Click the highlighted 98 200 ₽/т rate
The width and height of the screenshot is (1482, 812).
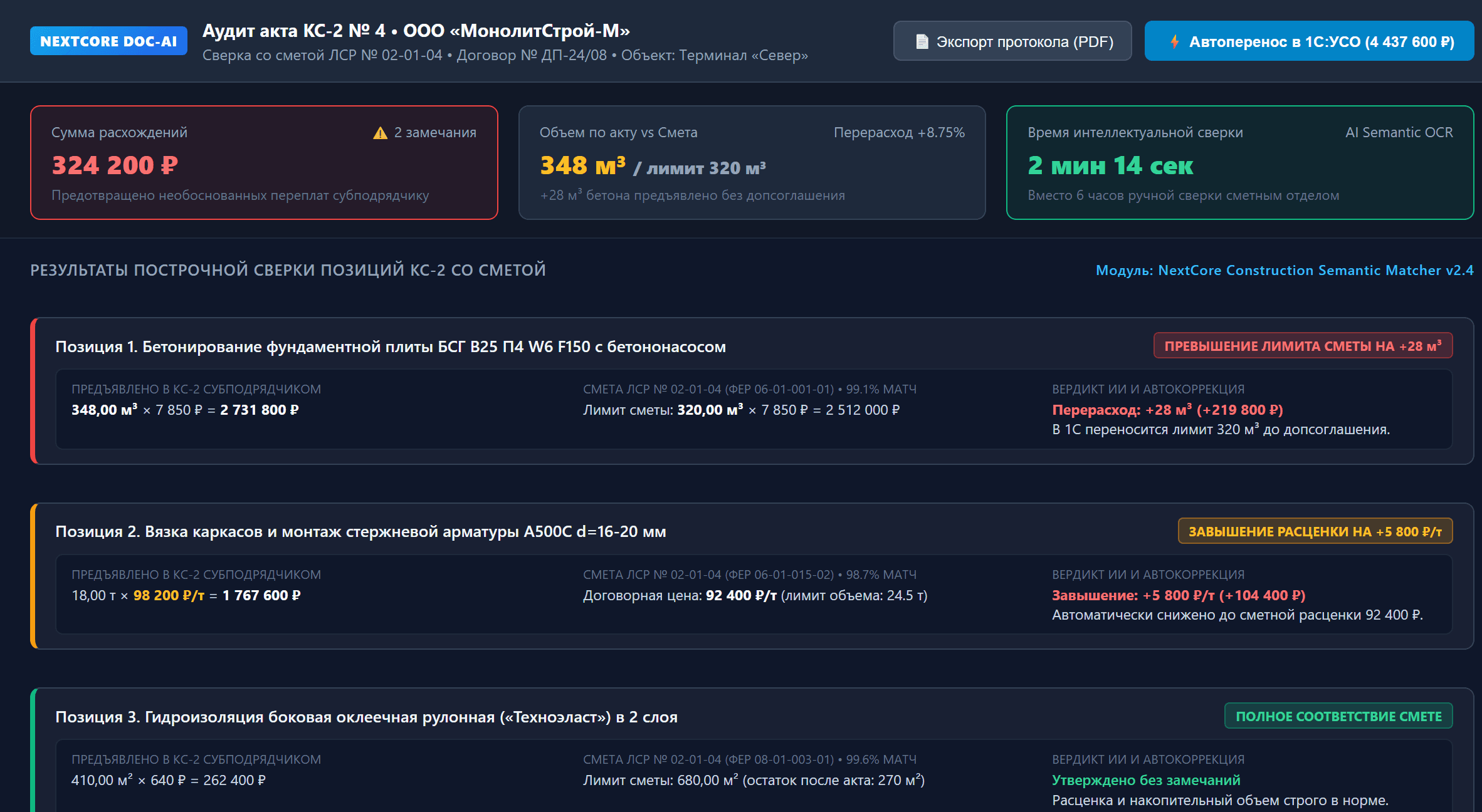coord(169,595)
